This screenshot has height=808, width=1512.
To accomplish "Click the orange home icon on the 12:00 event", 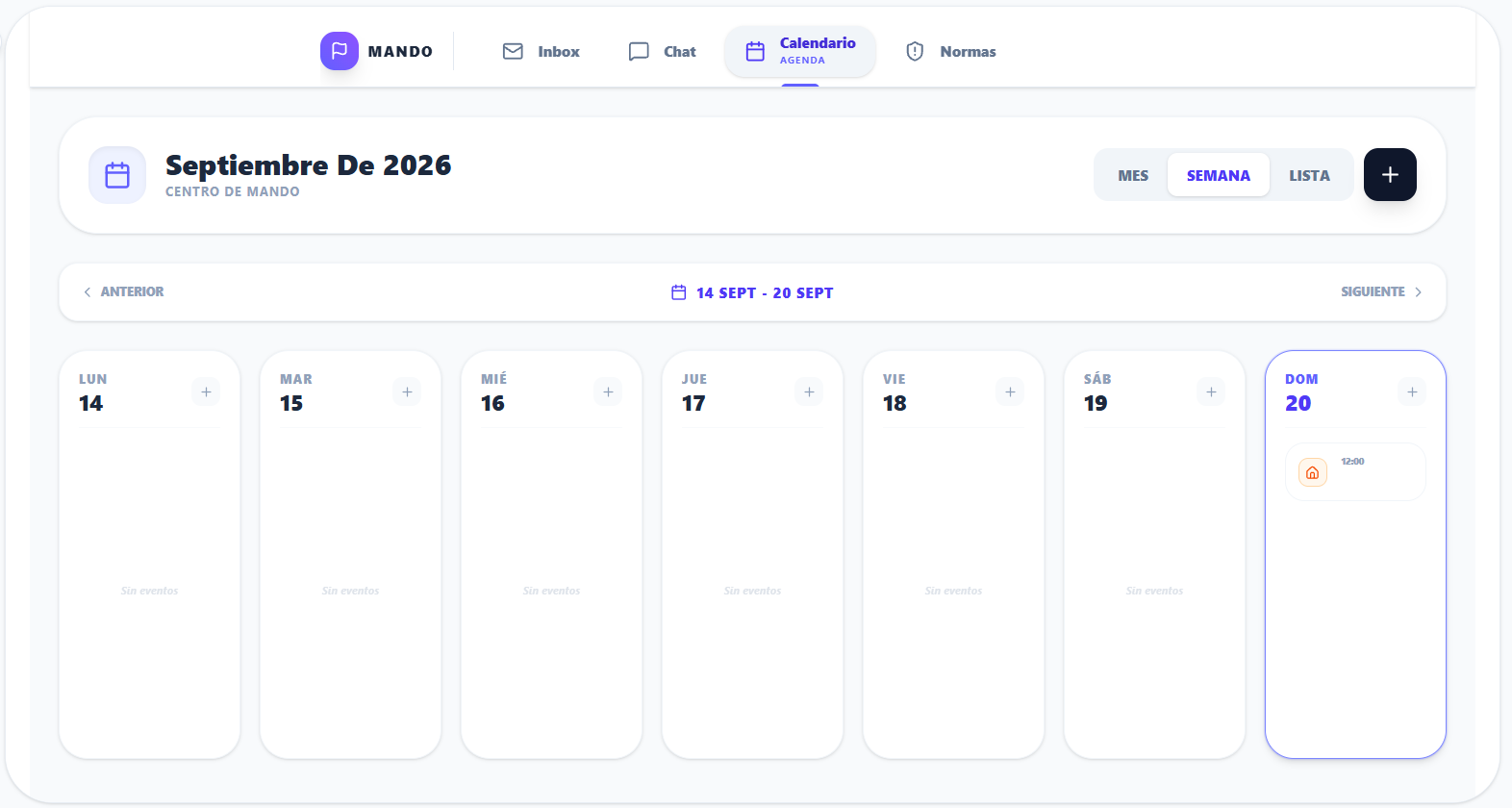I will pos(1313,472).
